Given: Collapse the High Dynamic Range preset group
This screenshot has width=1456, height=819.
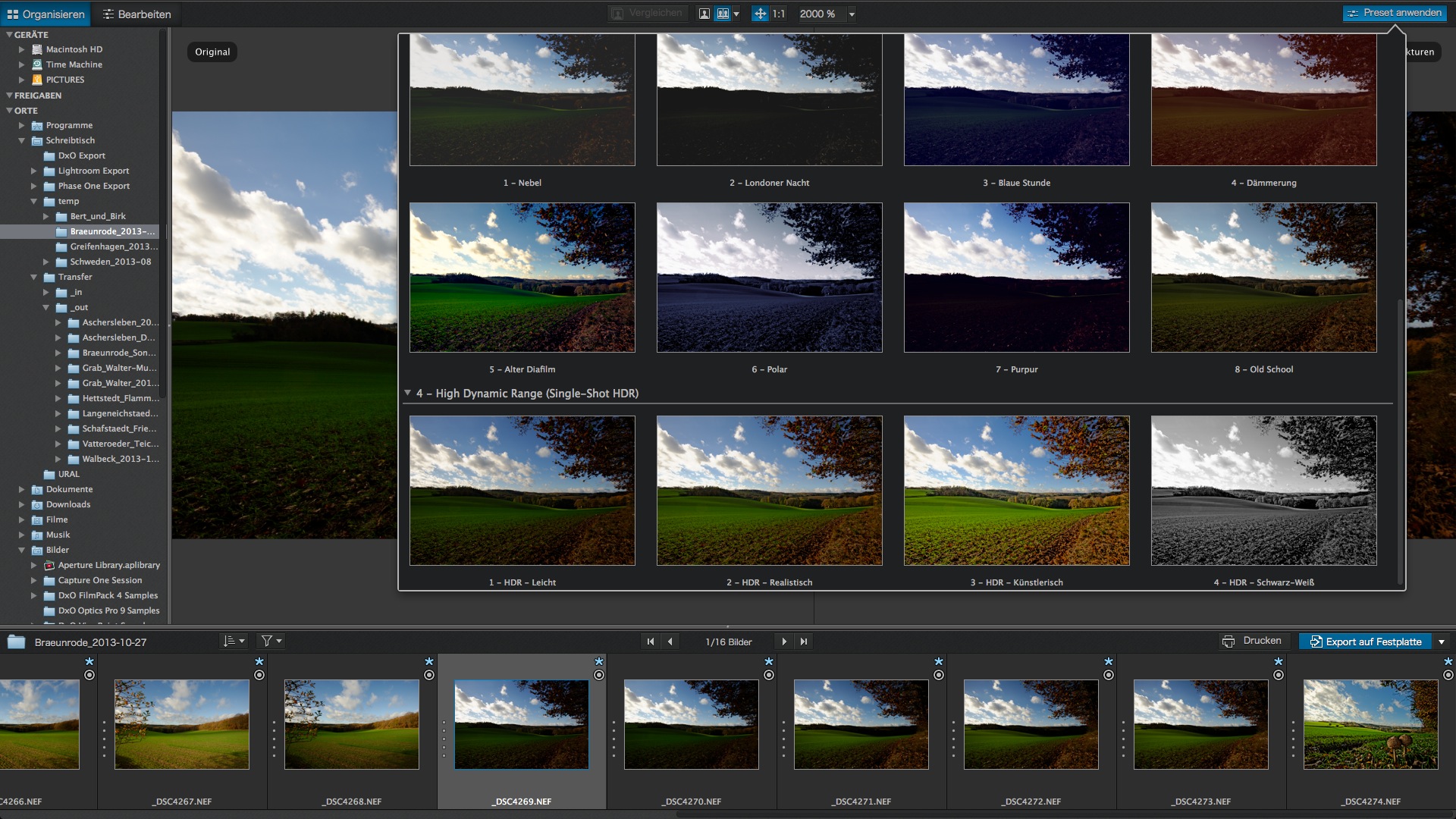Looking at the screenshot, I should pos(408,393).
